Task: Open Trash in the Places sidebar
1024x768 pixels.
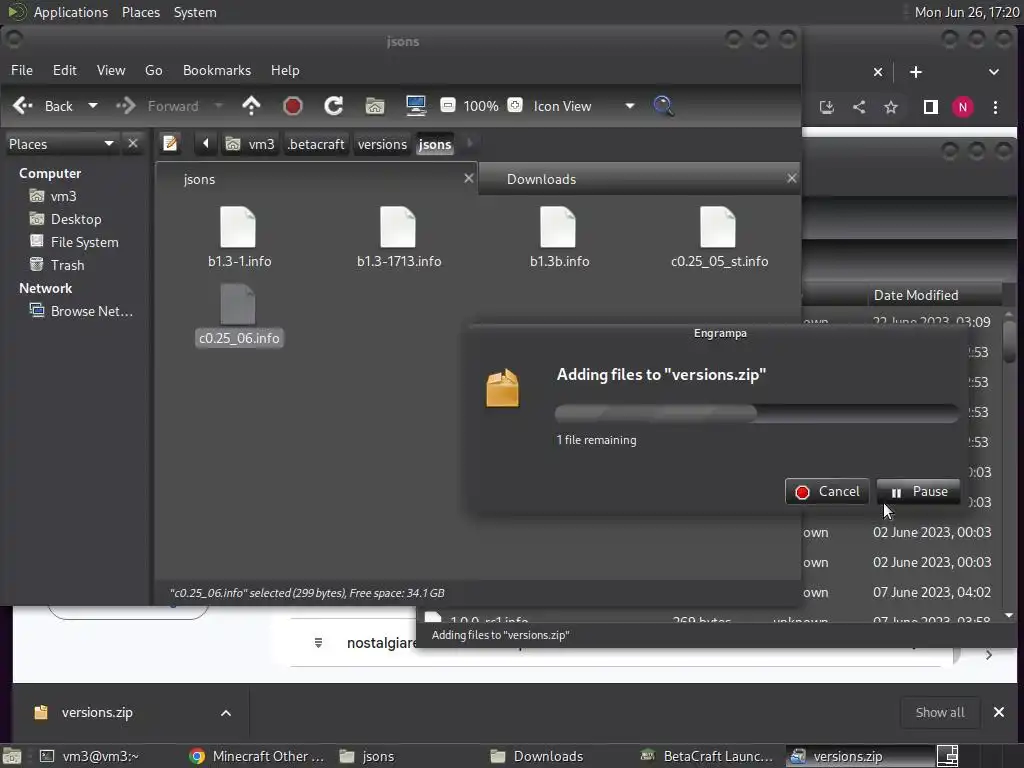Action: tap(67, 264)
